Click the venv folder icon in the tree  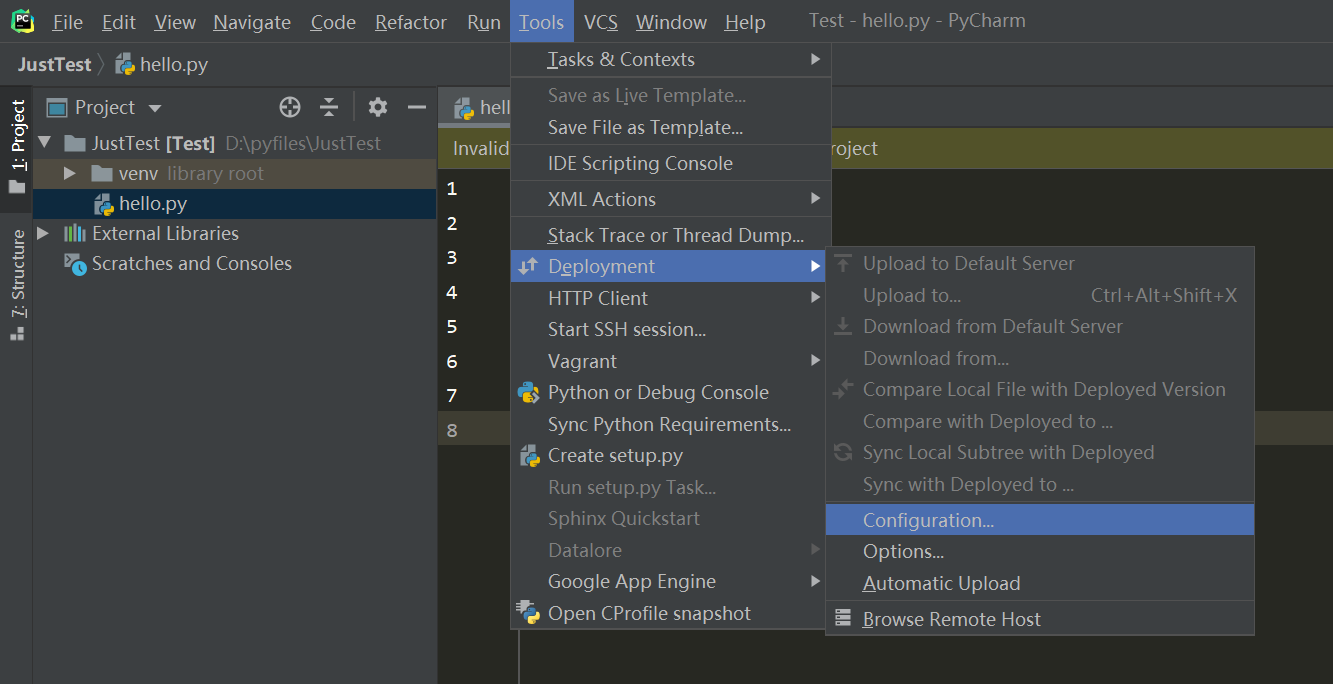101,174
